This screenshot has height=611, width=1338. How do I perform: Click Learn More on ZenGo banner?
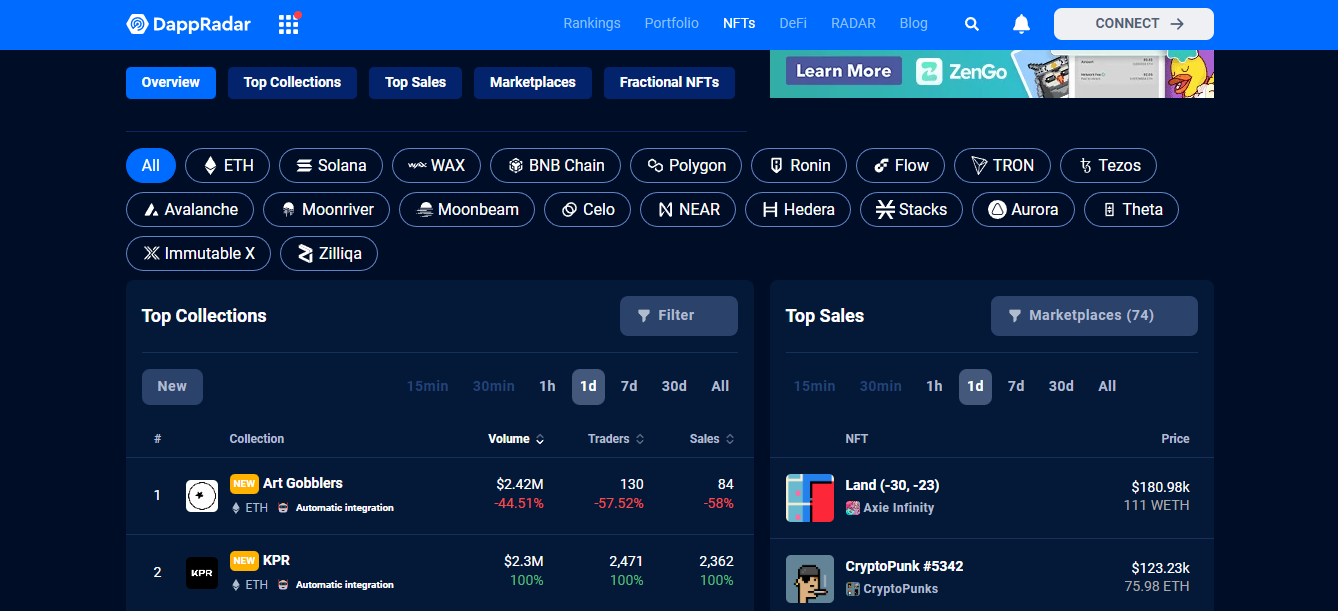click(843, 71)
